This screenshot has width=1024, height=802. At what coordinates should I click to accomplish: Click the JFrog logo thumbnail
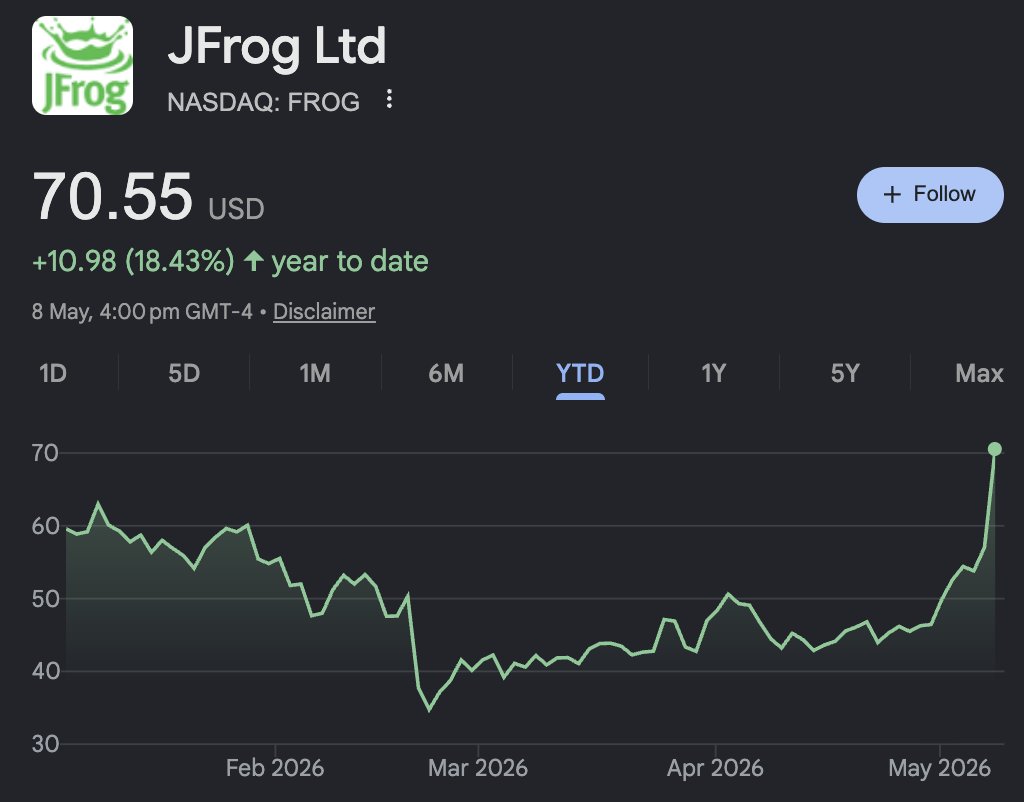tap(82, 65)
